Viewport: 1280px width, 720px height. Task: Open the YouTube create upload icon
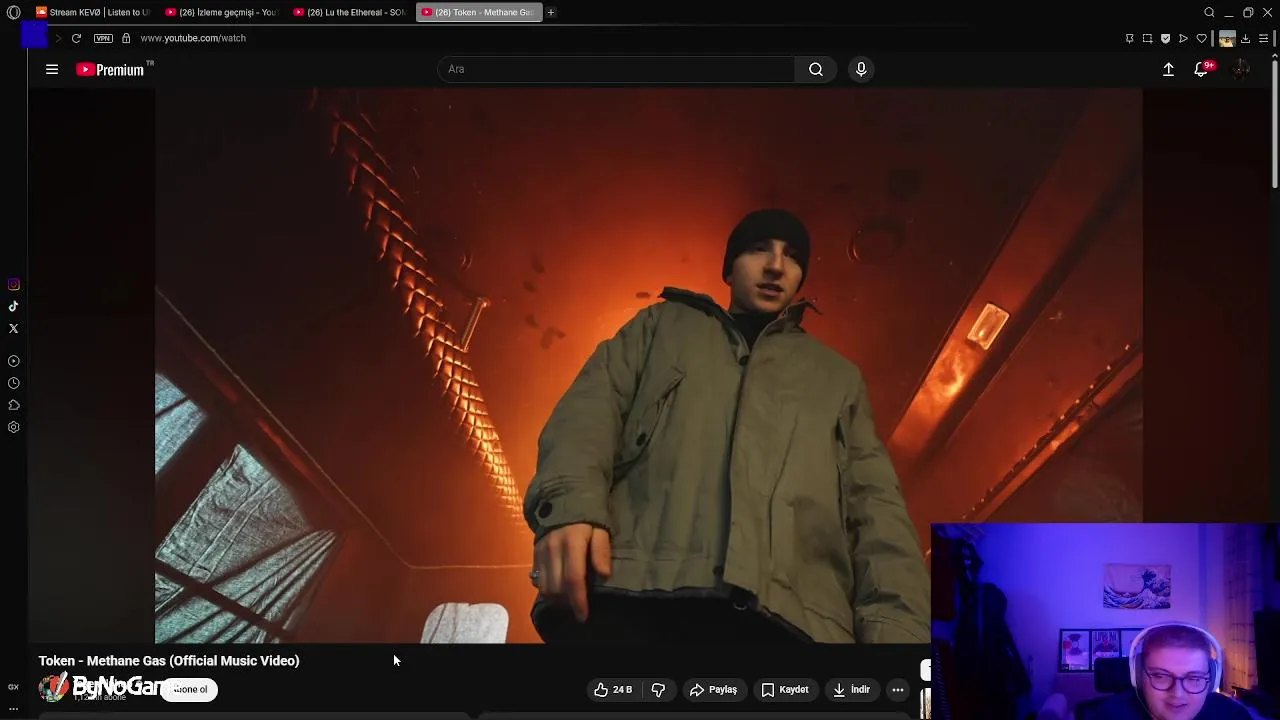1168,69
